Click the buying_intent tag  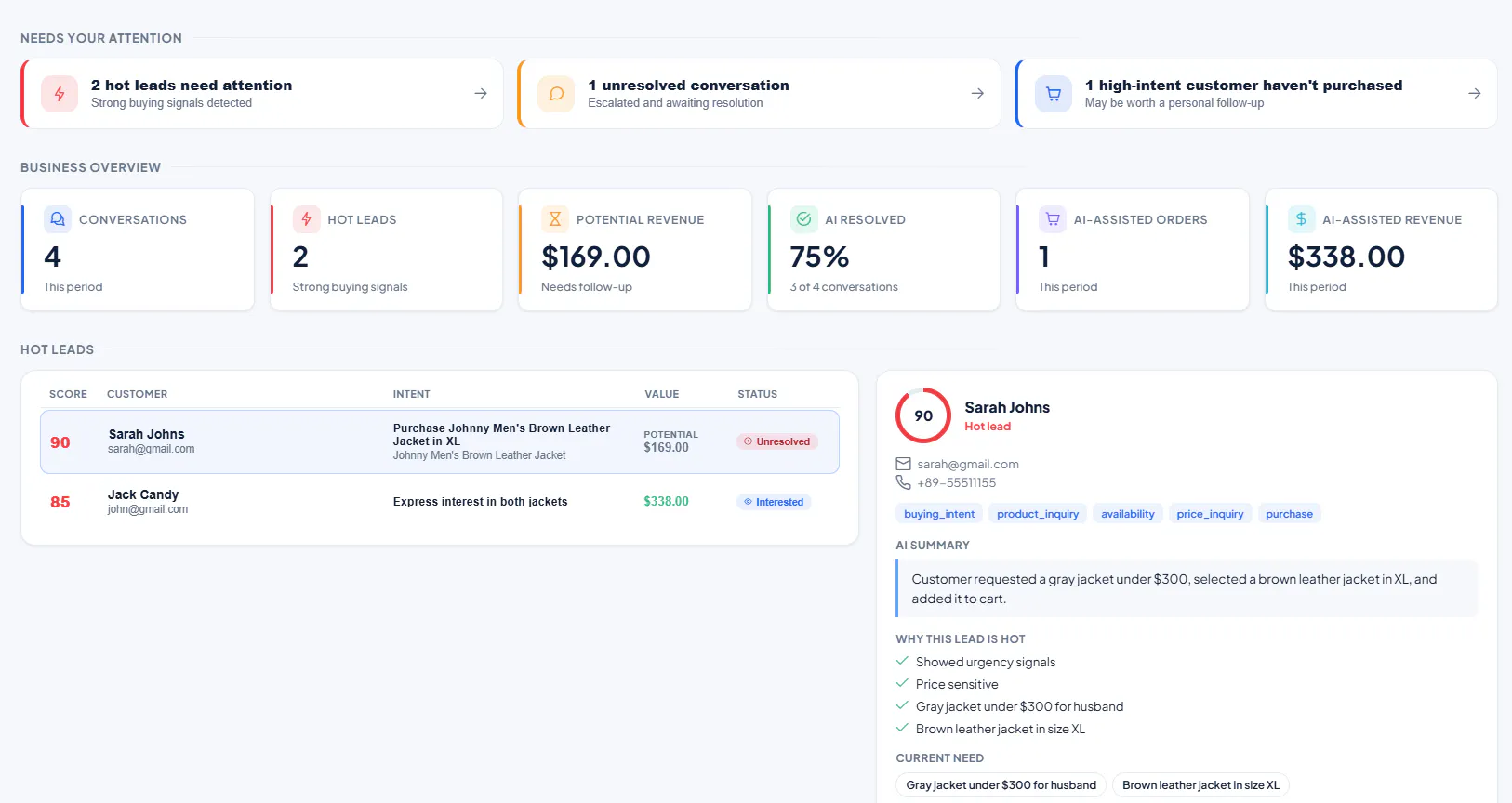(939, 514)
